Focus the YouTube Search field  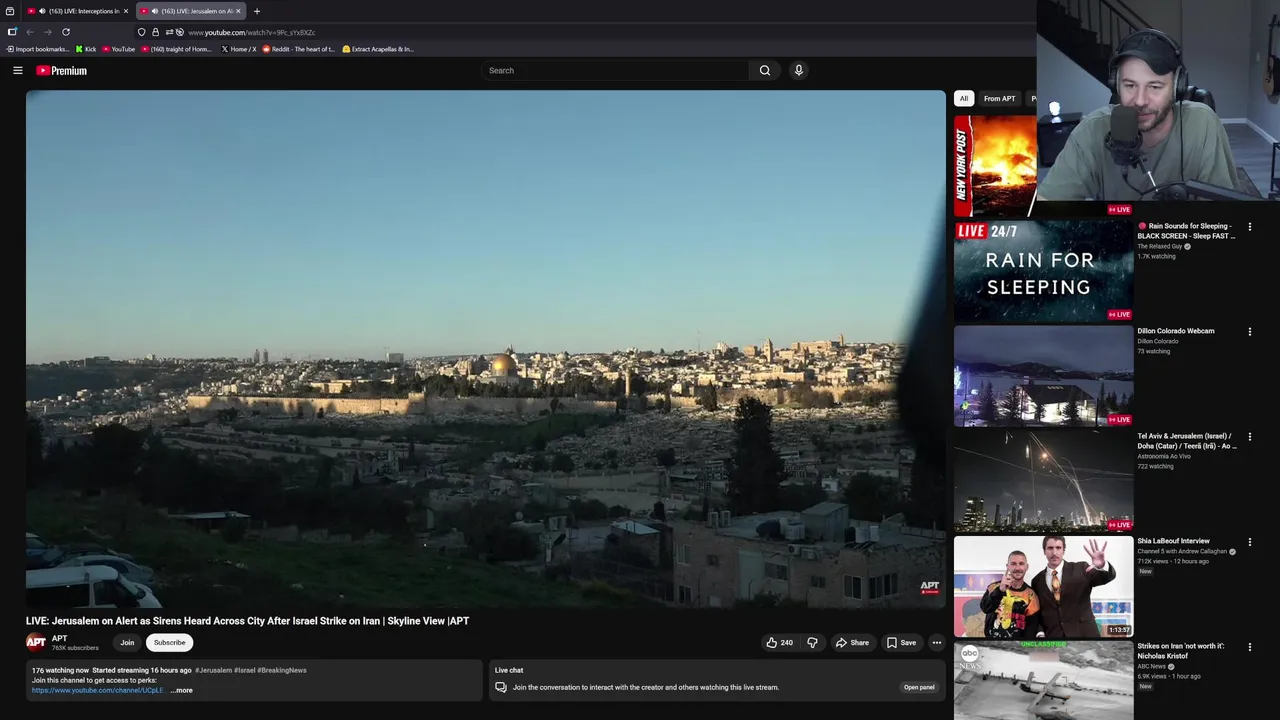click(x=615, y=70)
